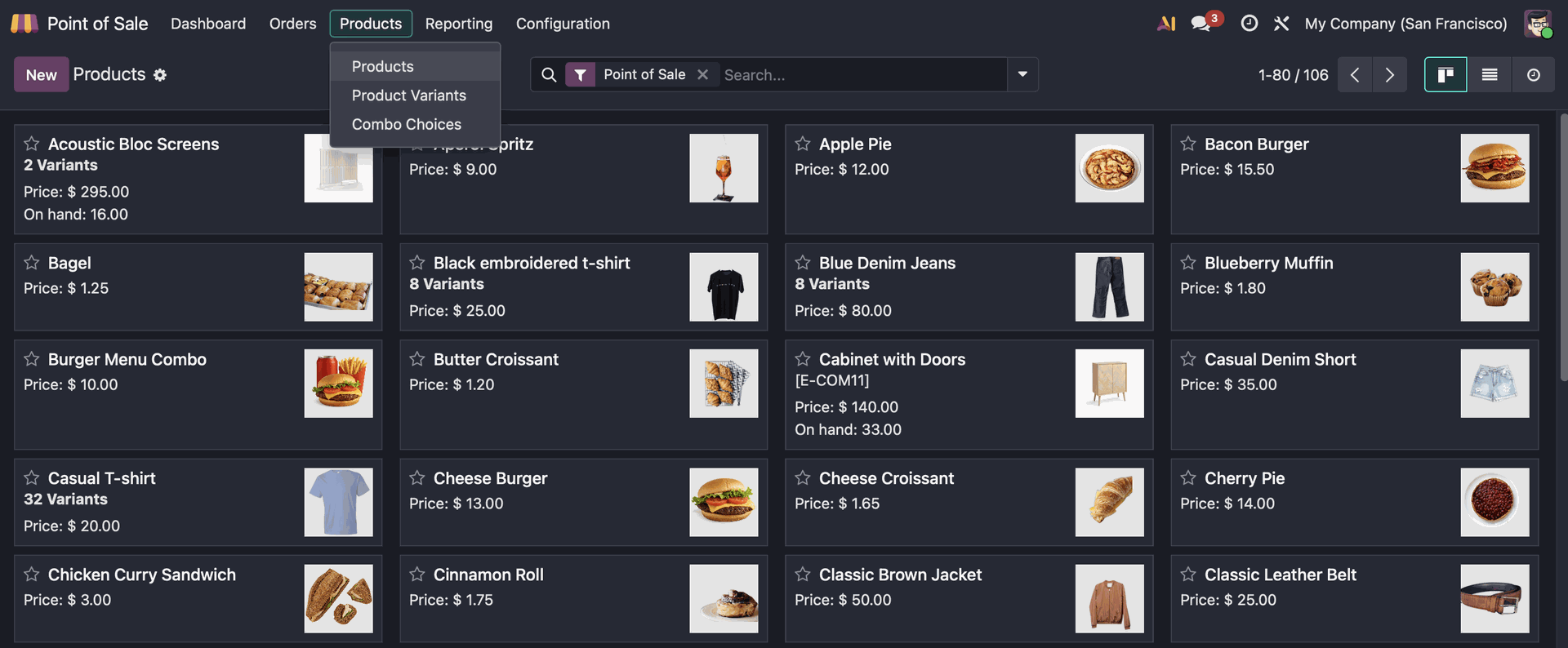Star the Bacon Burger product
The image size is (1568, 648).
pos(1188,144)
